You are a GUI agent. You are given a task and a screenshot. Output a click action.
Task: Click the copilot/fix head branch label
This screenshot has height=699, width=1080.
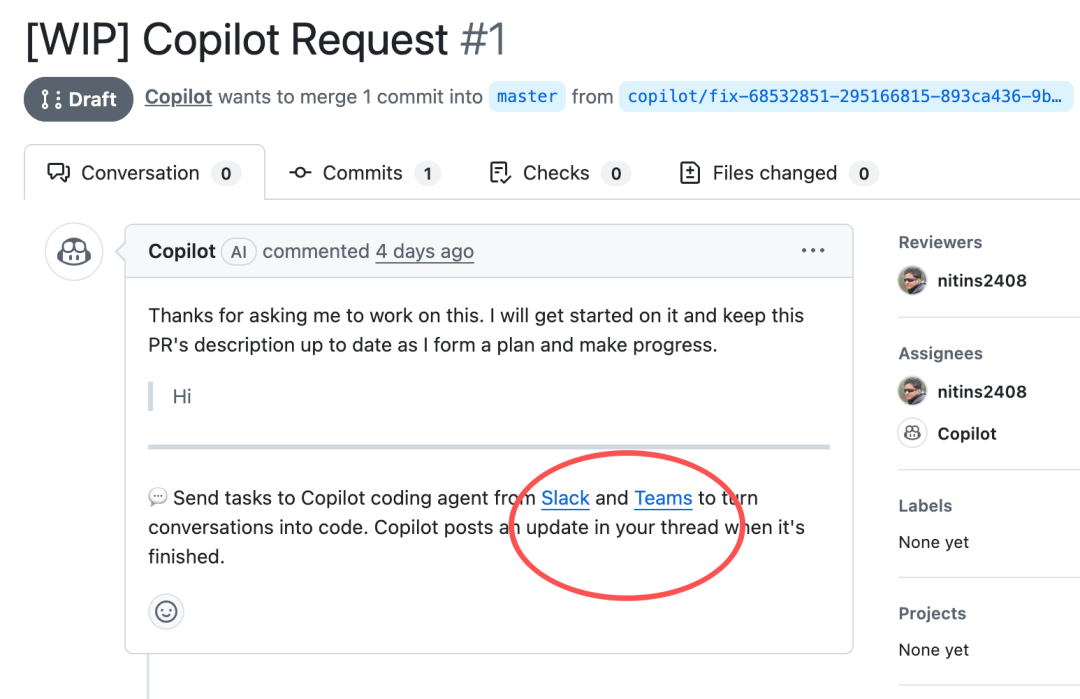click(845, 97)
